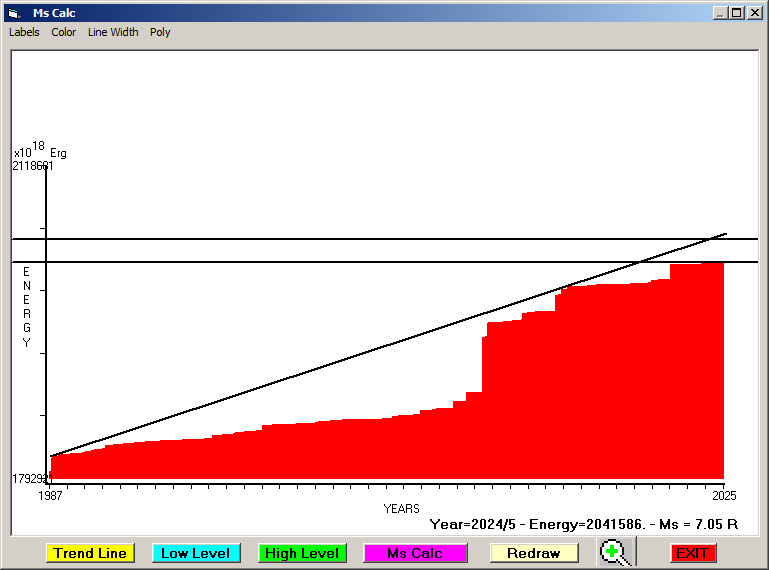Click the 2118691 maximum energy axis value
The width and height of the screenshot is (769, 570).
pyautogui.click(x=33, y=166)
